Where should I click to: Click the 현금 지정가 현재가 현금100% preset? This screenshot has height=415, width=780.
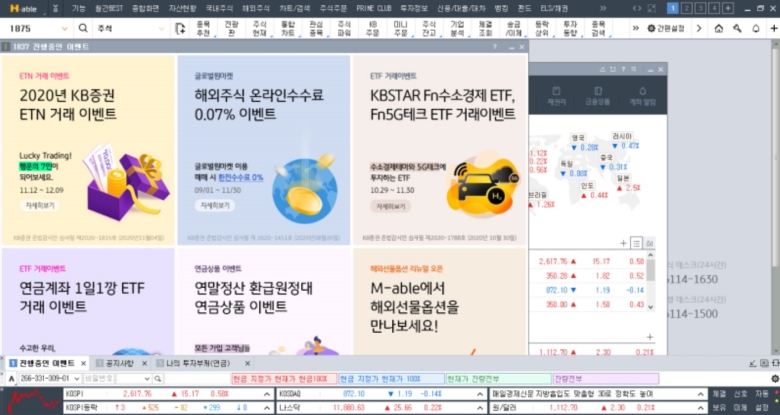[284, 379]
